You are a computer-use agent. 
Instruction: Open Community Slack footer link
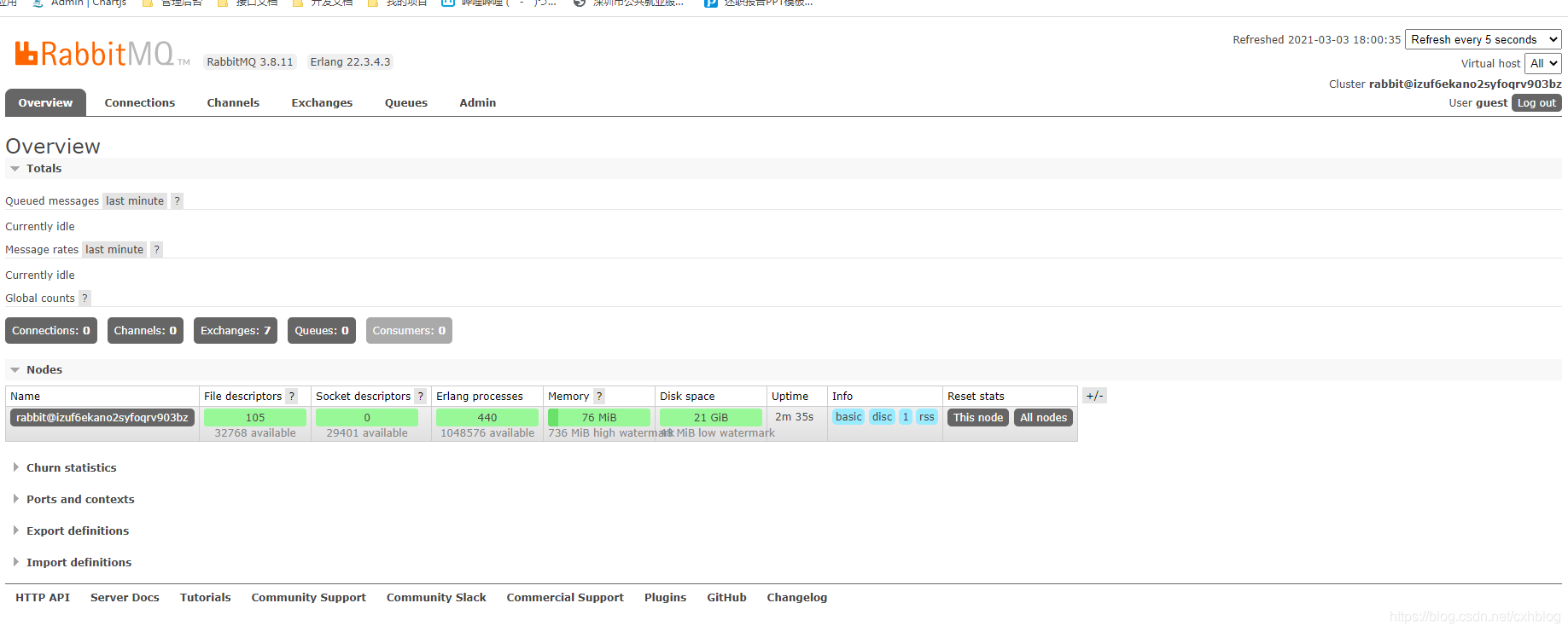[x=436, y=598]
